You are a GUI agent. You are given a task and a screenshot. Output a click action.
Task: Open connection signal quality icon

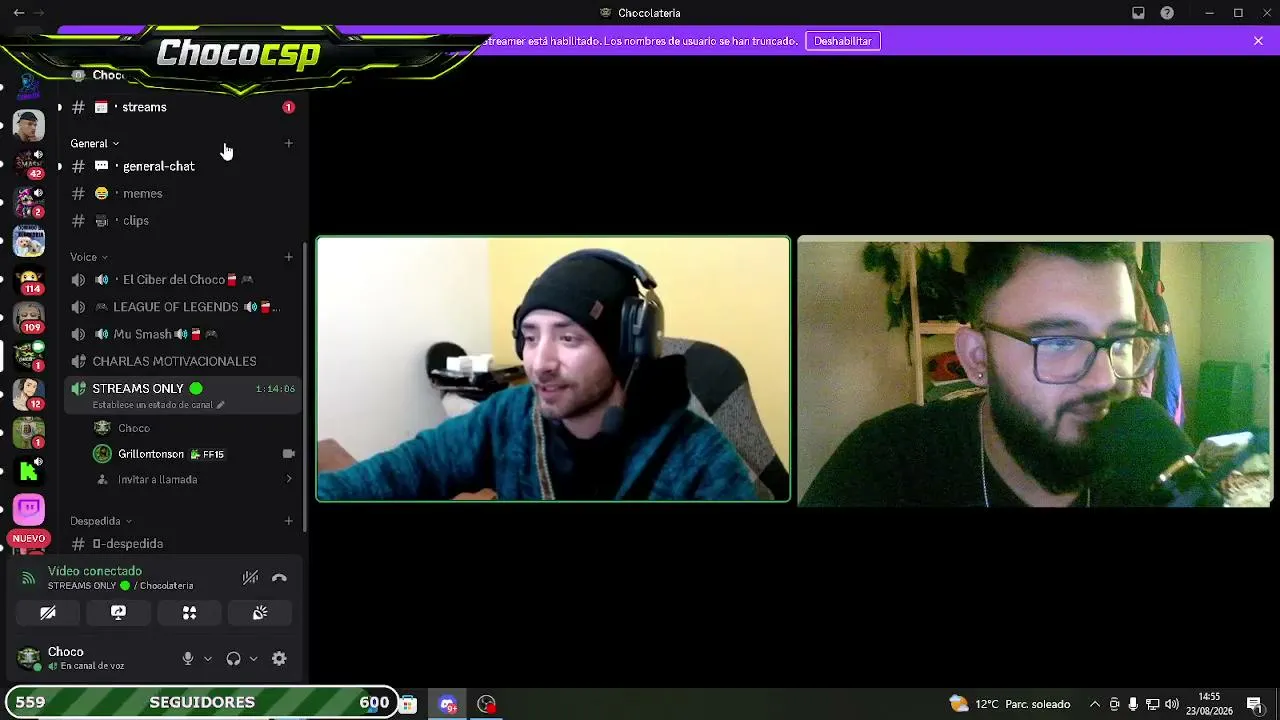pos(28,578)
